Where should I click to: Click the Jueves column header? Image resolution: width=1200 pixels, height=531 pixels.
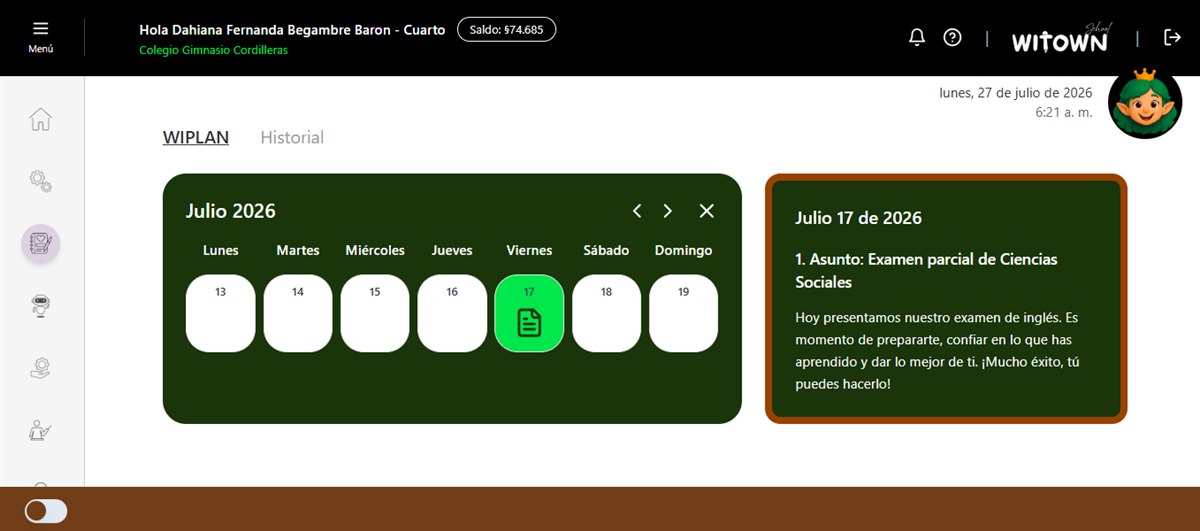452,250
